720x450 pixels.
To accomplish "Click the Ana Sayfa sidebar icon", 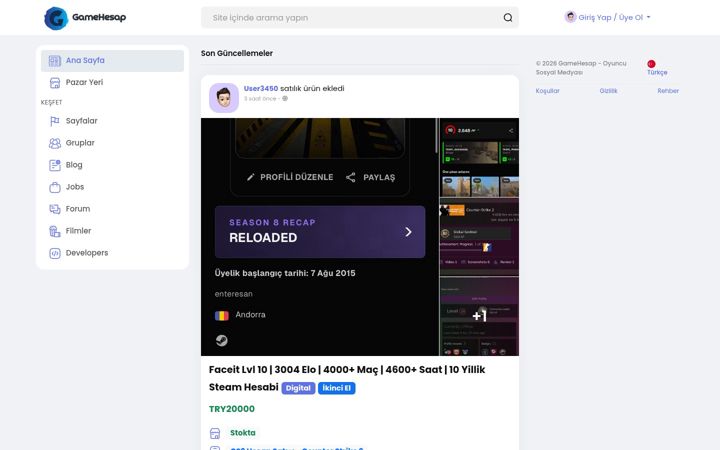I will click(x=55, y=61).
